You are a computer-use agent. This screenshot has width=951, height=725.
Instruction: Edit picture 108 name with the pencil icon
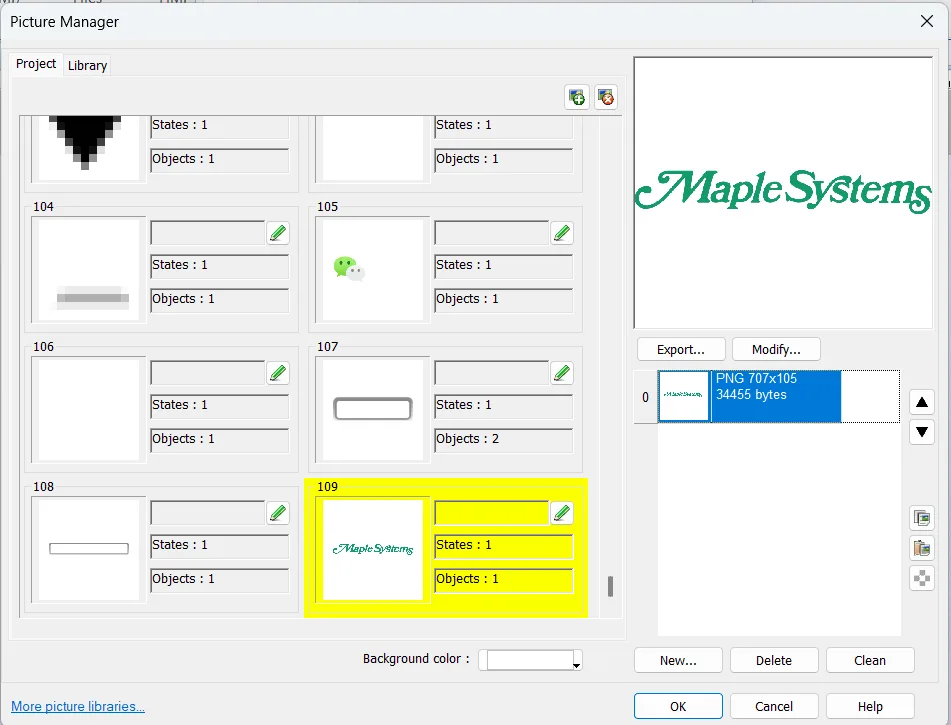[x=278, y=513]
